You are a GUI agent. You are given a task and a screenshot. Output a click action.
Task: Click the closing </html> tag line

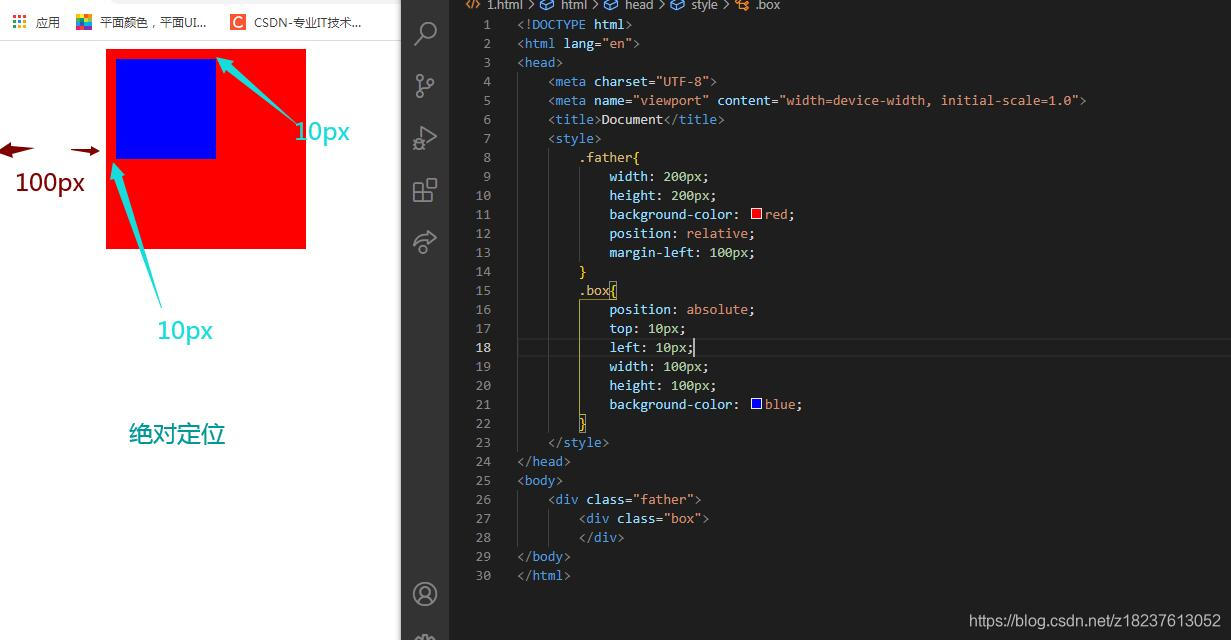click(544, 575)
